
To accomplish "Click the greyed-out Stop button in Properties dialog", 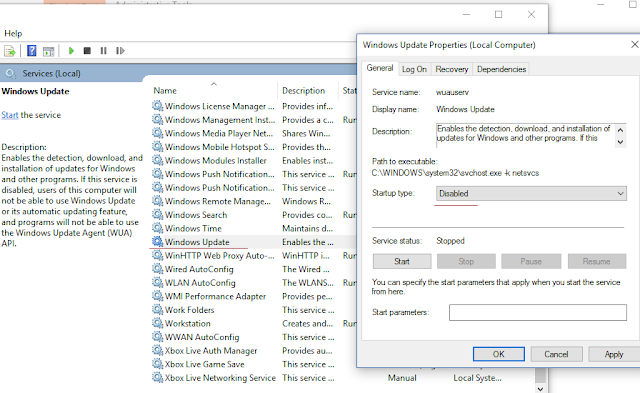I will point(466,261).
